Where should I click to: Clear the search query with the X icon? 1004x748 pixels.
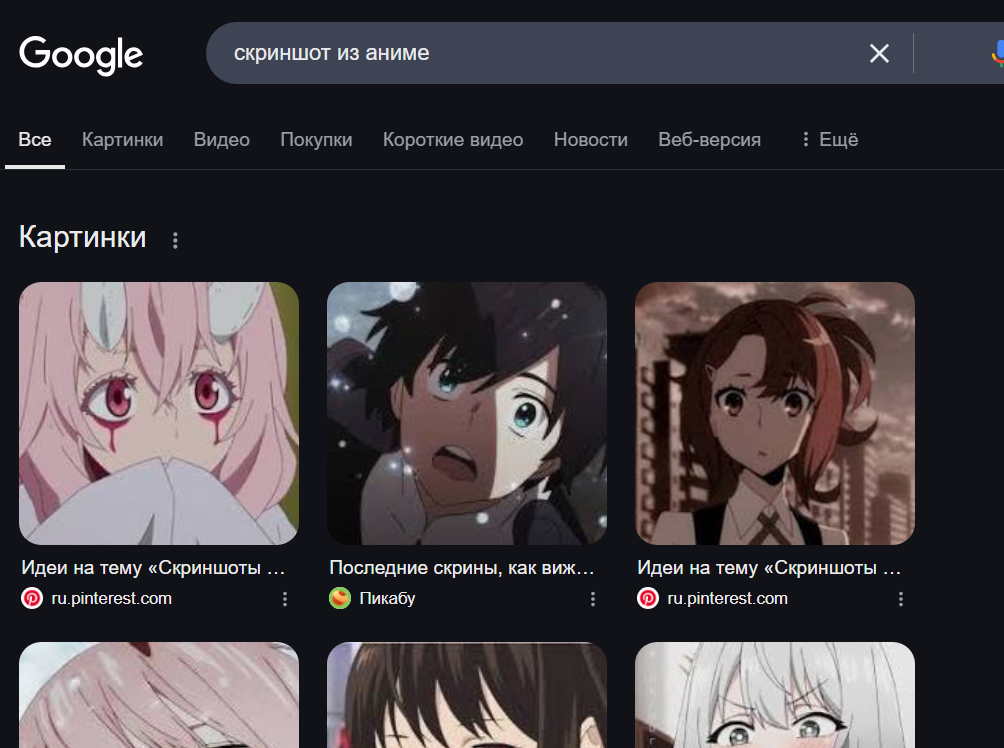pos(879,53)
